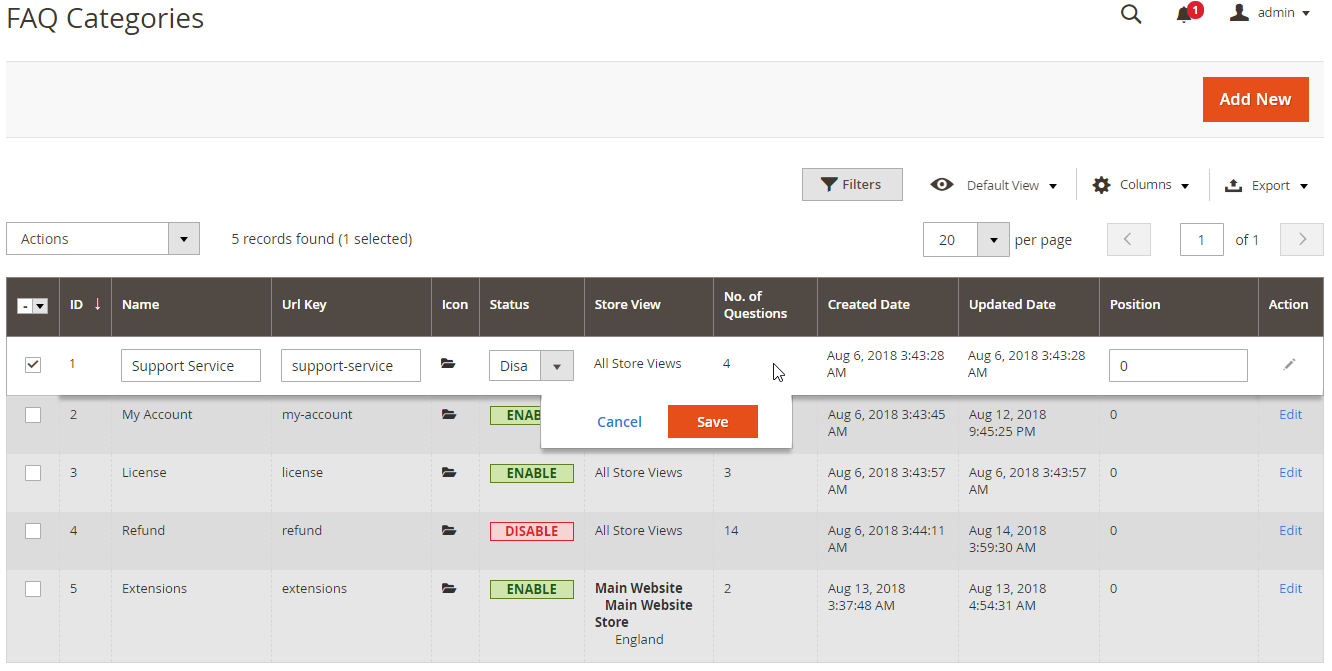Image resolution: width=1332 pixels, height=671 pixels.
Task: Go to previous page arrow
Action: point(1128,239)
